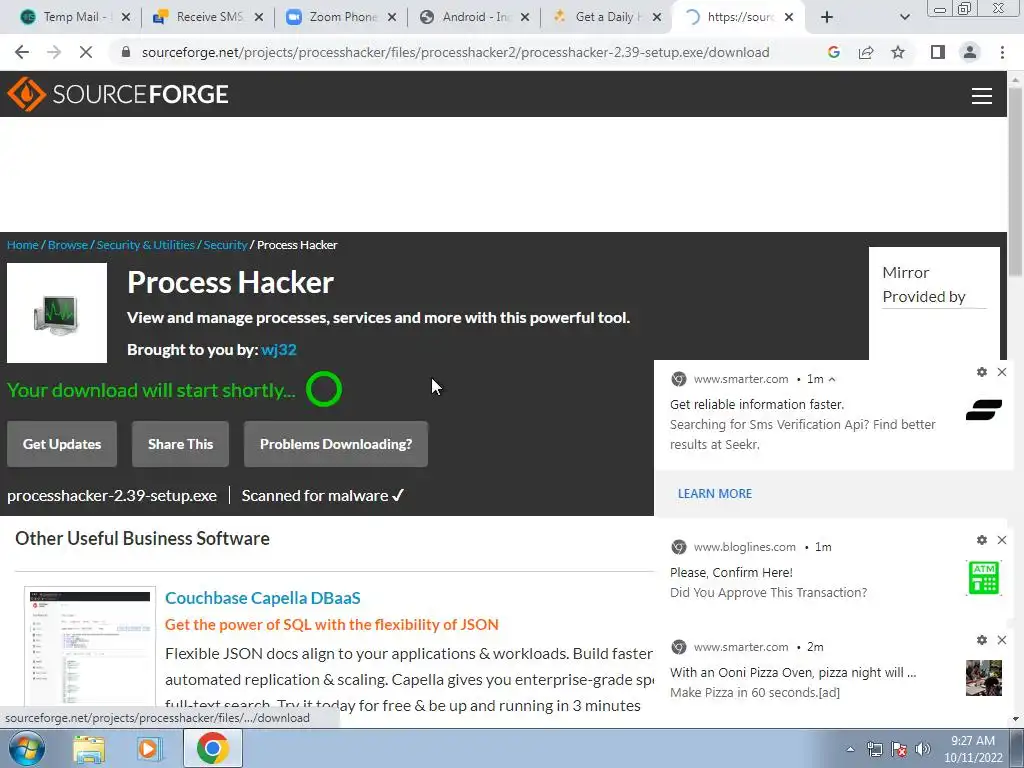Open Windows Explorer from the taskbar
The image size is (1024, 768).
(x=89, y=748)
